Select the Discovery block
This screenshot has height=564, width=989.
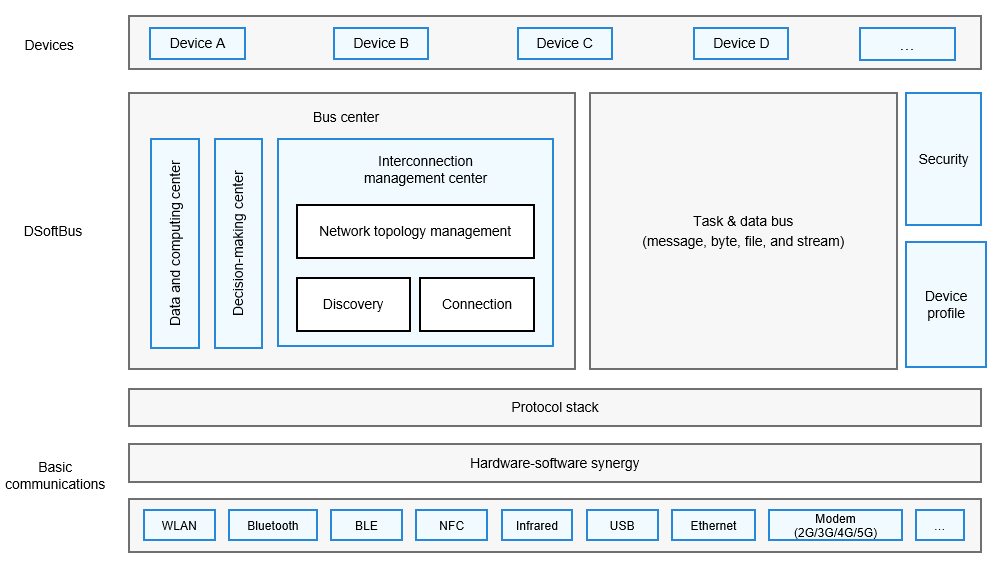pos(353,304)
